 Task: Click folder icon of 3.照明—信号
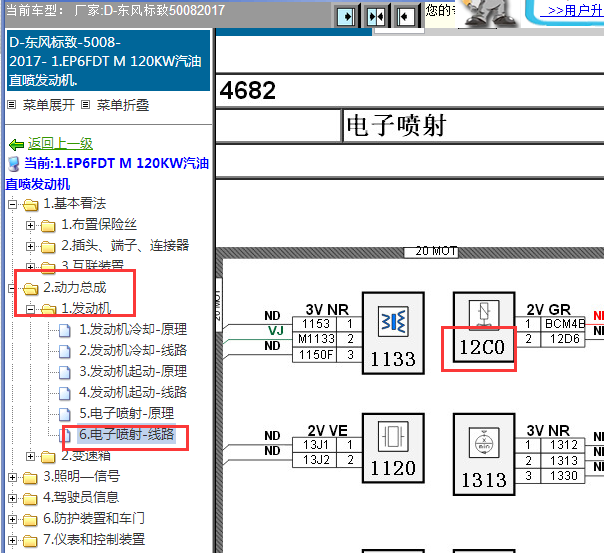[x=30, y=478]
